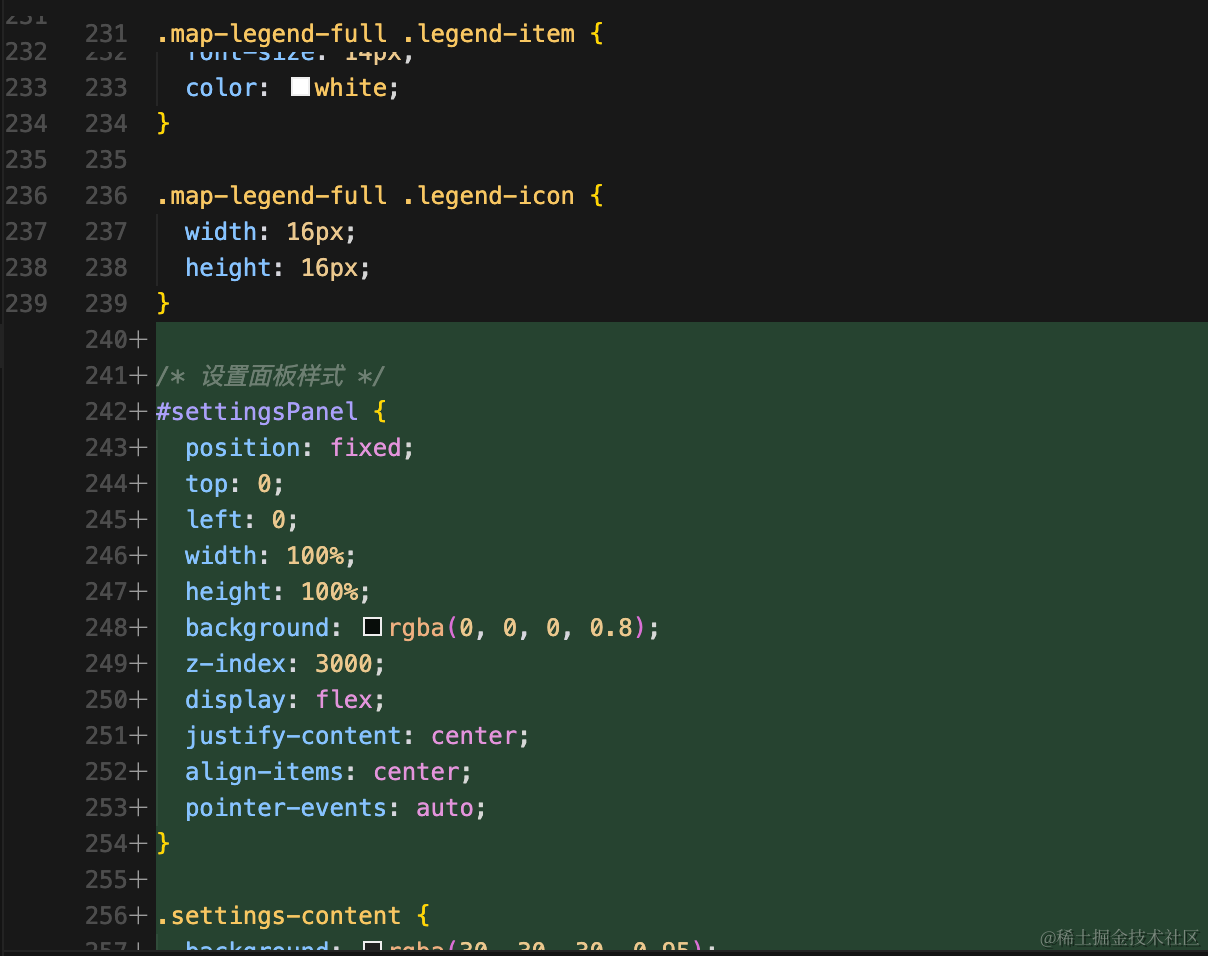Click the opening brace after "#settingsPanel"
The width and height of the screenshot is (1208, 956).
pos(380,411)
